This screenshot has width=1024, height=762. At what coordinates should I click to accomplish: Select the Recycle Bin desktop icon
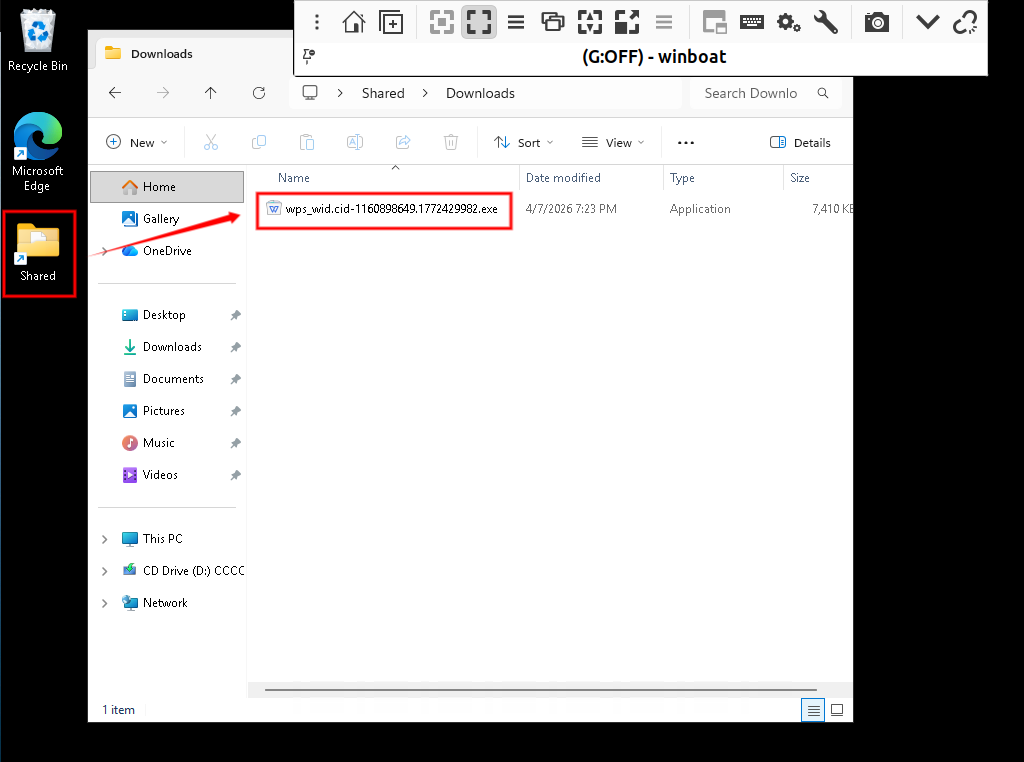coord(38,41)
